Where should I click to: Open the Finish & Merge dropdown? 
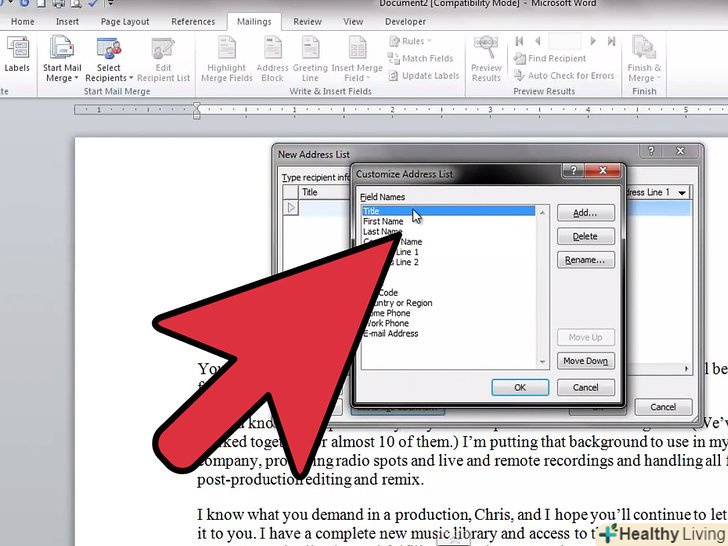coord(644,59)
